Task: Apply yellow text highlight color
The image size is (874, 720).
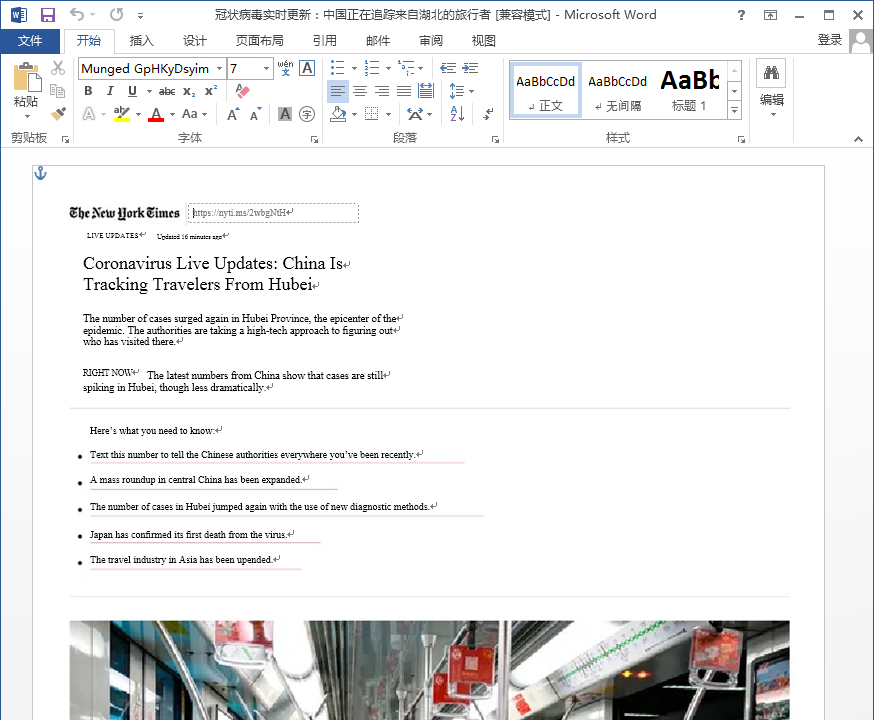Action: click(122, 114)
